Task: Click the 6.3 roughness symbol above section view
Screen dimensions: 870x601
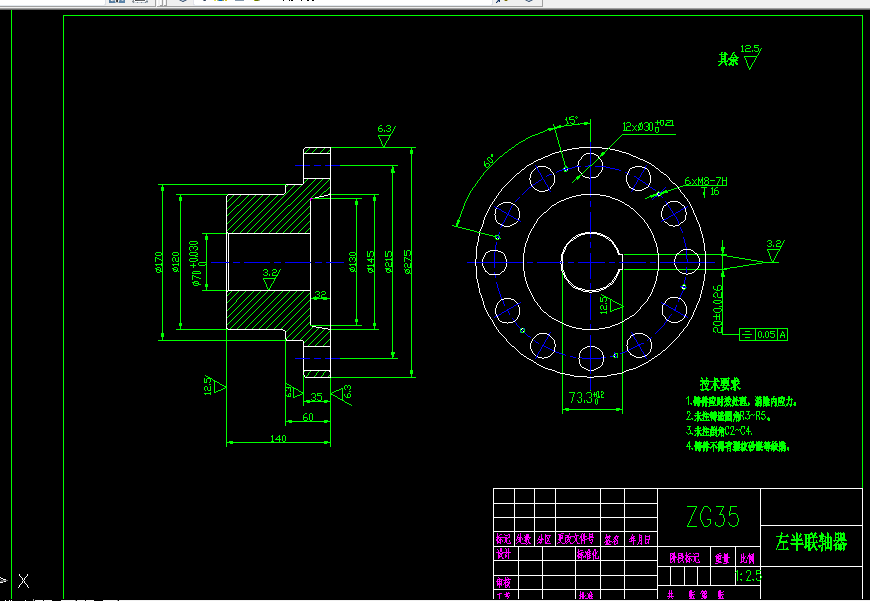Action: tap(385, 135)
